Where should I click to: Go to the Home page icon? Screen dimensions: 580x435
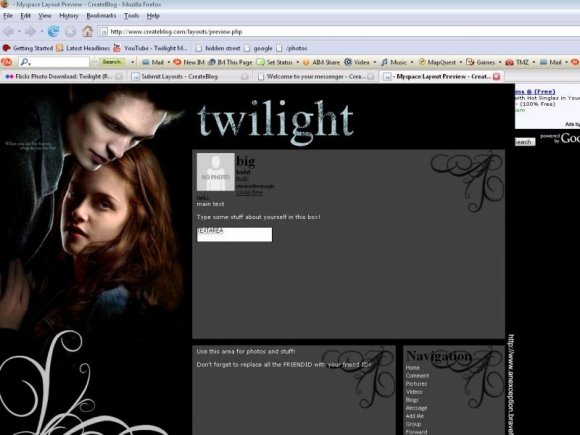pyautogui.click(x=88, y=31)
